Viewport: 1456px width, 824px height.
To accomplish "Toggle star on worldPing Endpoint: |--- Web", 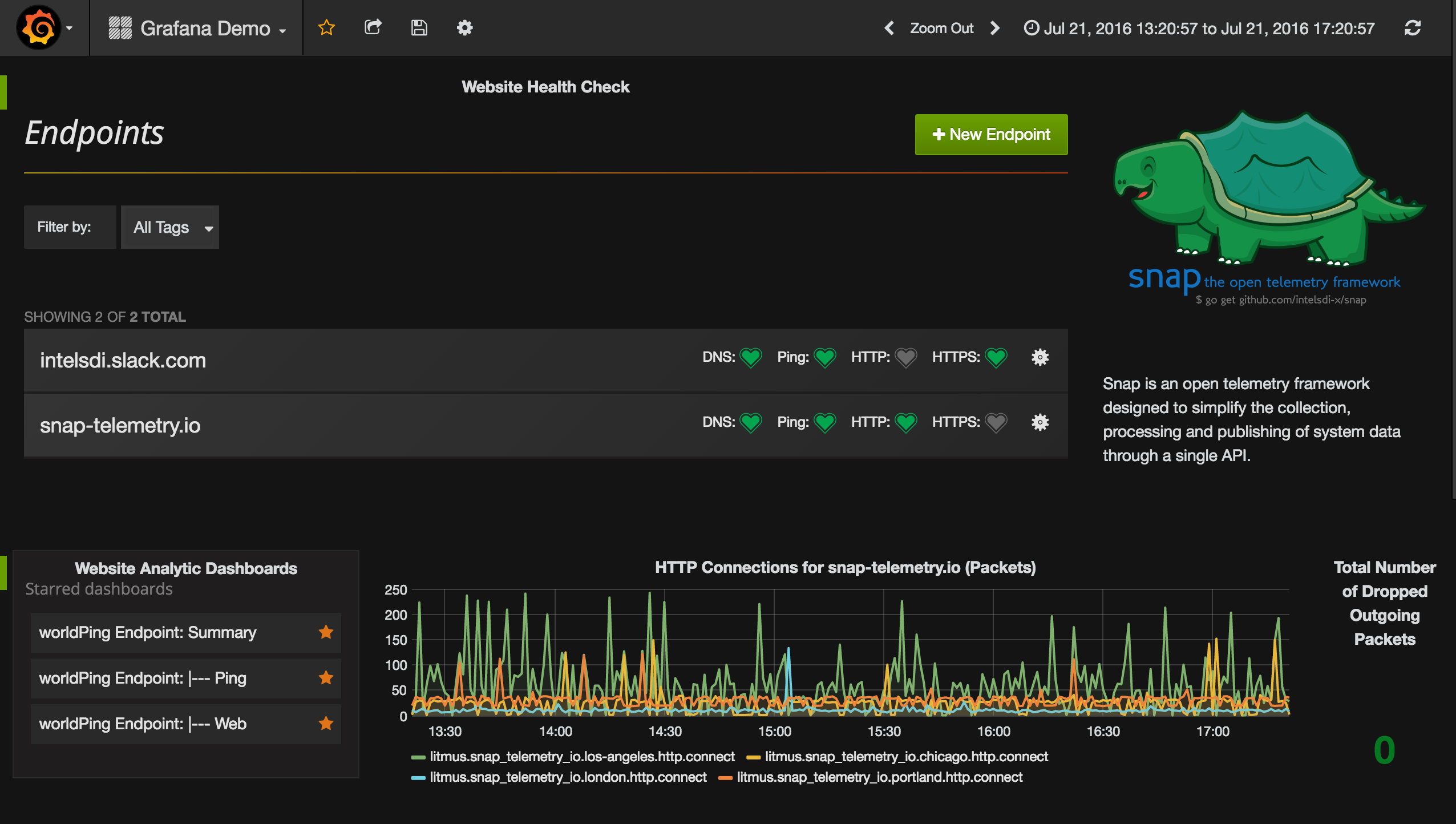I will [326, 723].
